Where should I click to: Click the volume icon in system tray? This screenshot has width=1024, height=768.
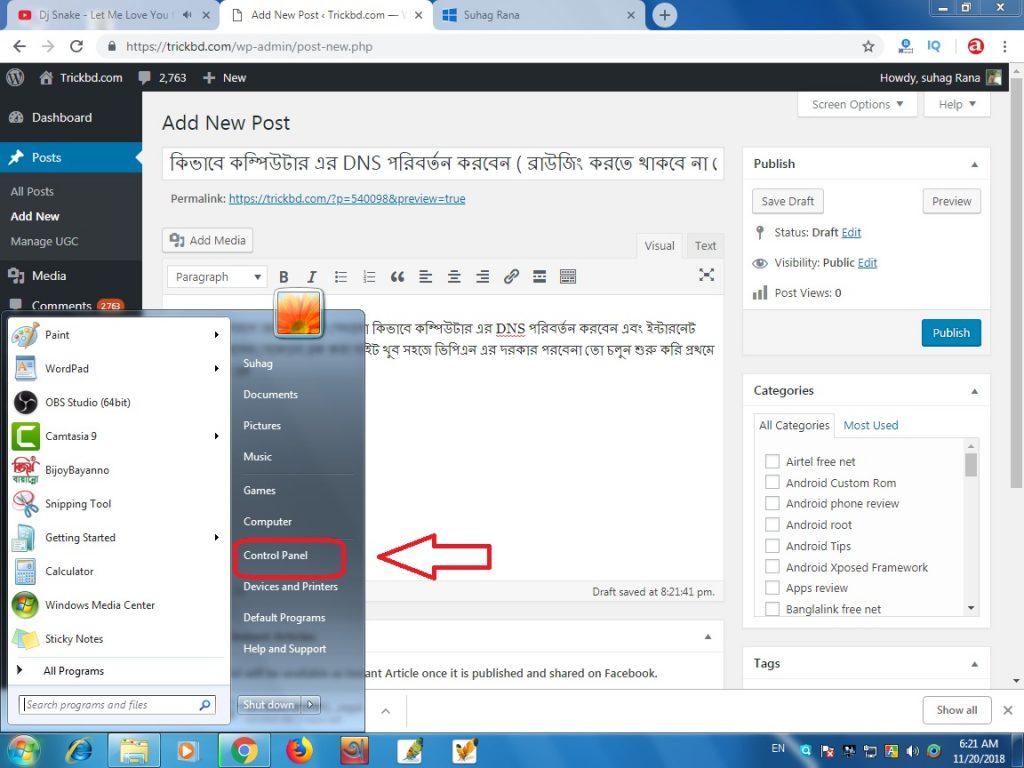pyautogui.click(x=913, y=751)
